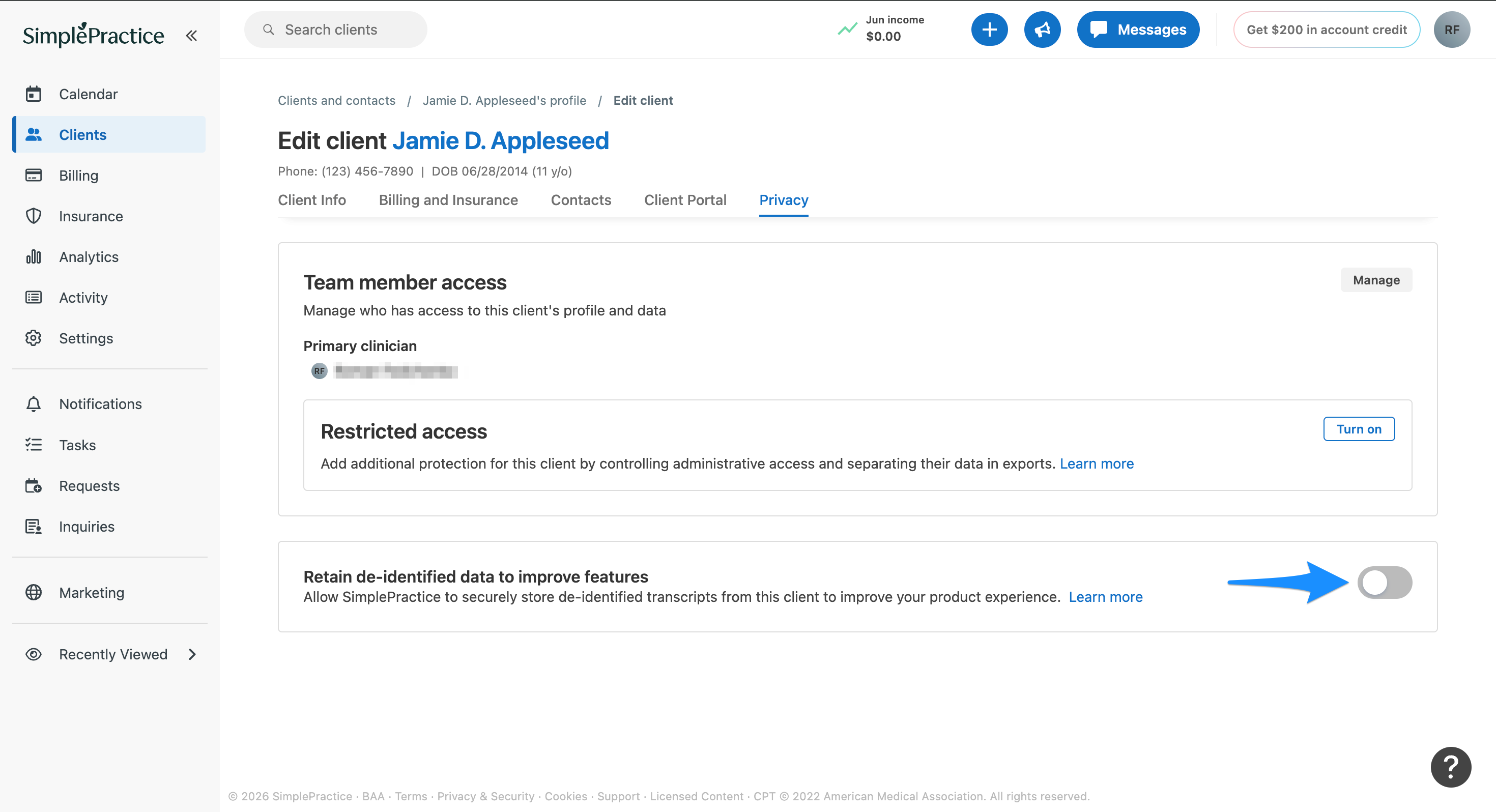This screenshot has width=1496, height=812.
Task: Expand the Recently Viewed chevron
Action: (192, 654)
